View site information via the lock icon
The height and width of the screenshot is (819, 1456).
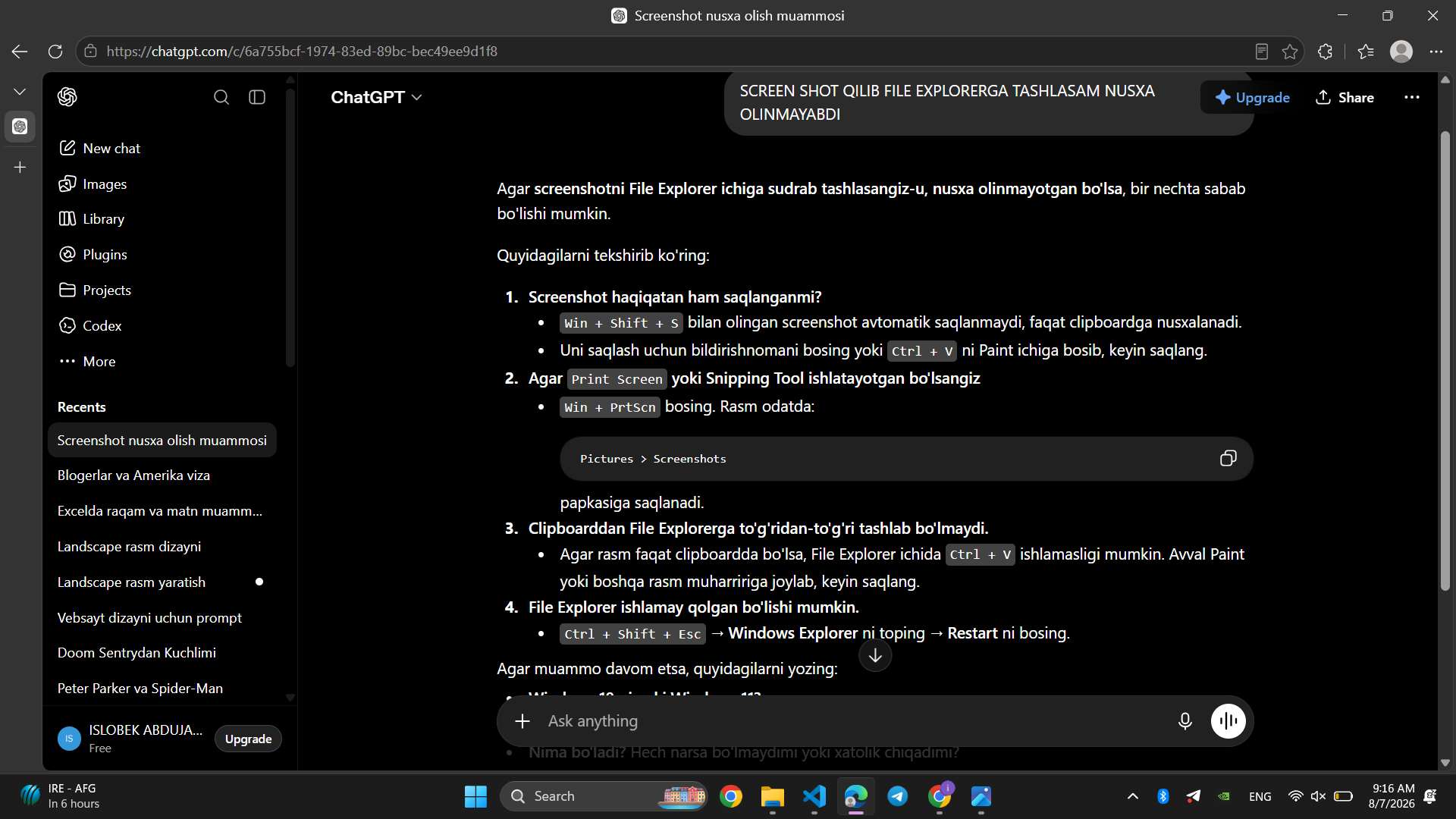(90, 52)
